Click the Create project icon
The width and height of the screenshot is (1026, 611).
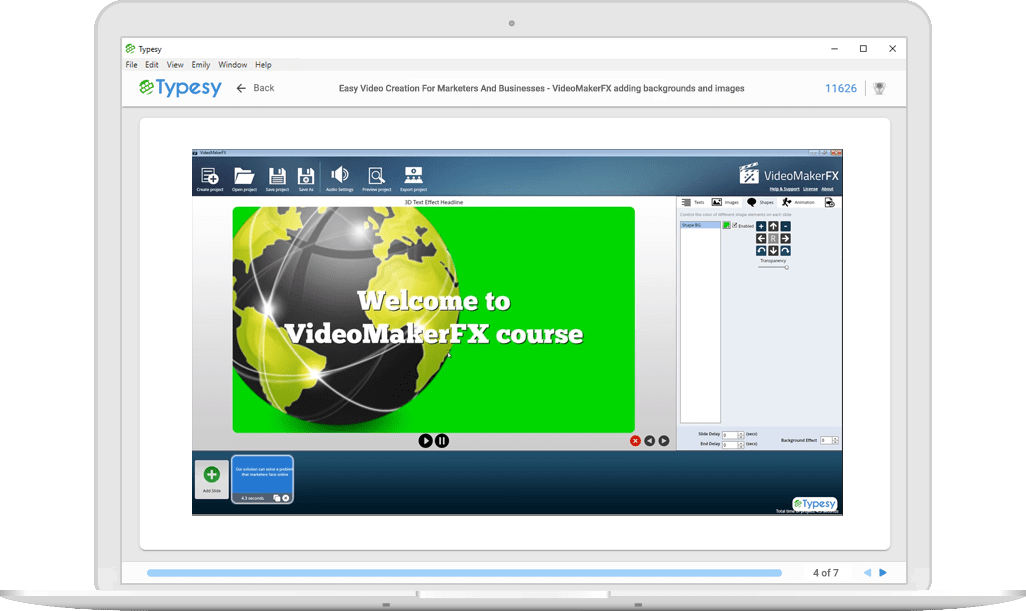[x=210, y=176]
